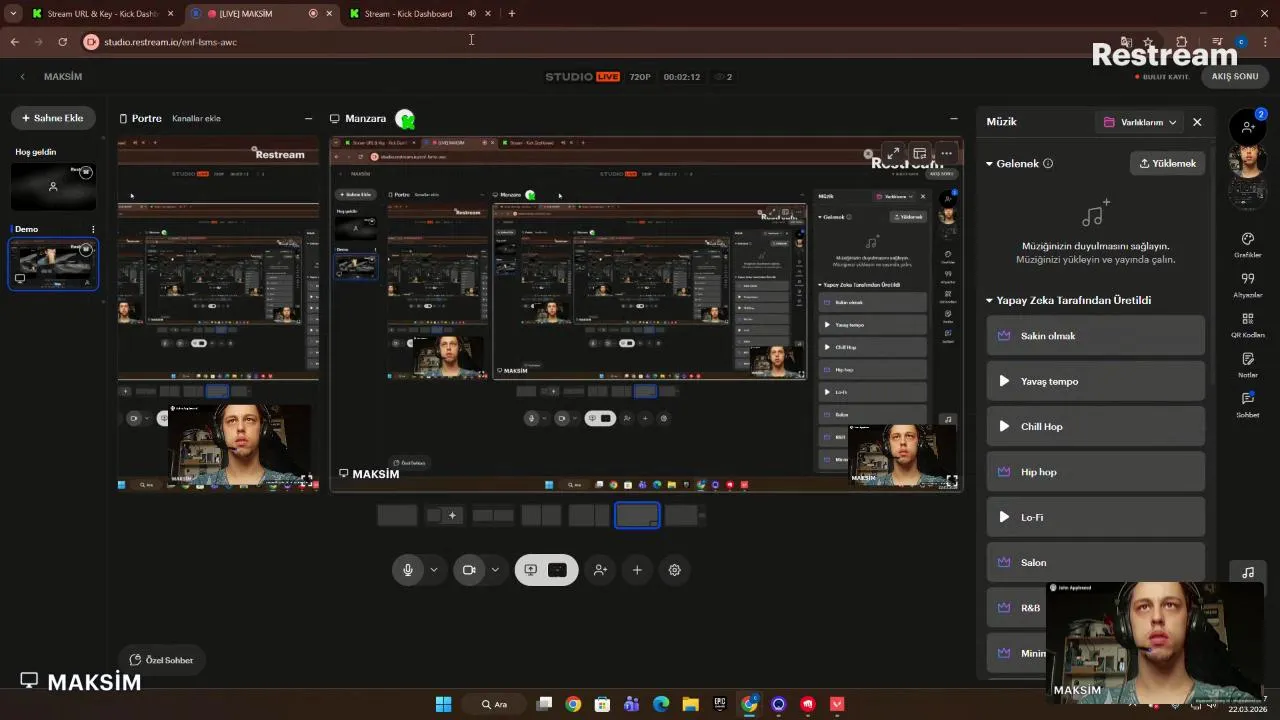Open Grafikler panel

(1247, 245)
